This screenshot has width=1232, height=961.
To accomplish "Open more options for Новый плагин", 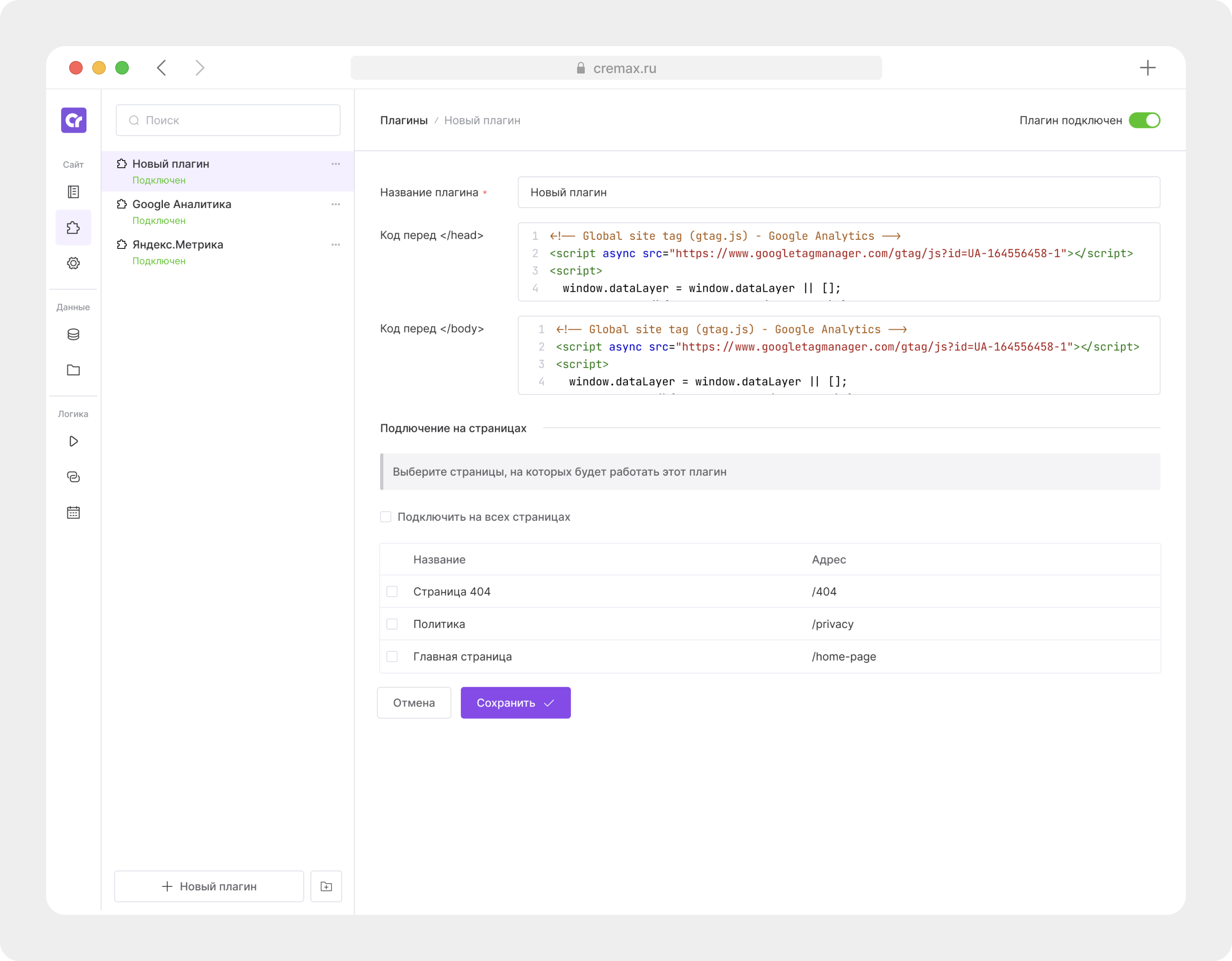I will coord(336,163).
